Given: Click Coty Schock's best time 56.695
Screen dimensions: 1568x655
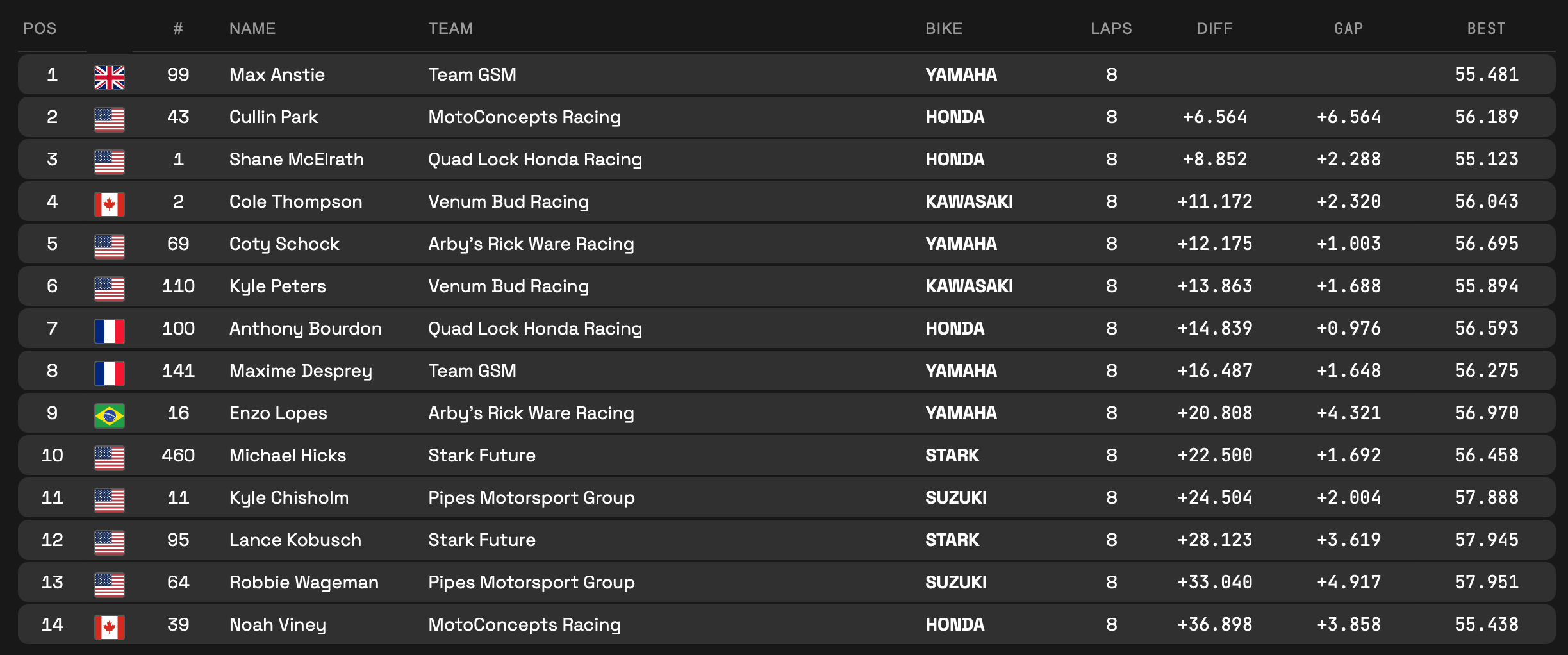Looking at the screenshot, I should click(1486, 244).
